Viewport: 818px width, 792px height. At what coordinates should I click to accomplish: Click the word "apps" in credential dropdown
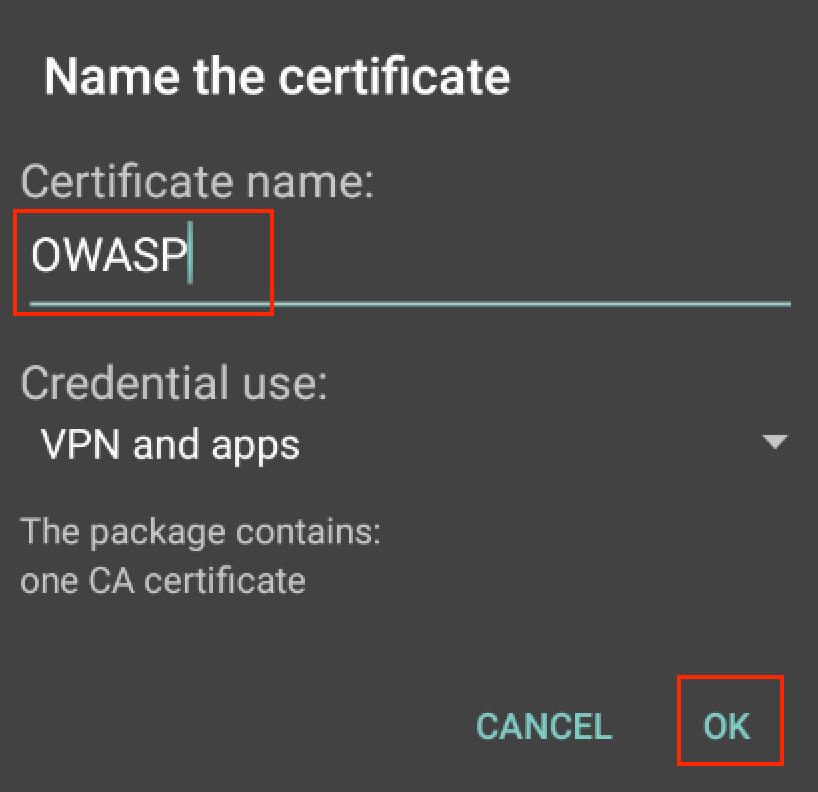coord(257,445)
